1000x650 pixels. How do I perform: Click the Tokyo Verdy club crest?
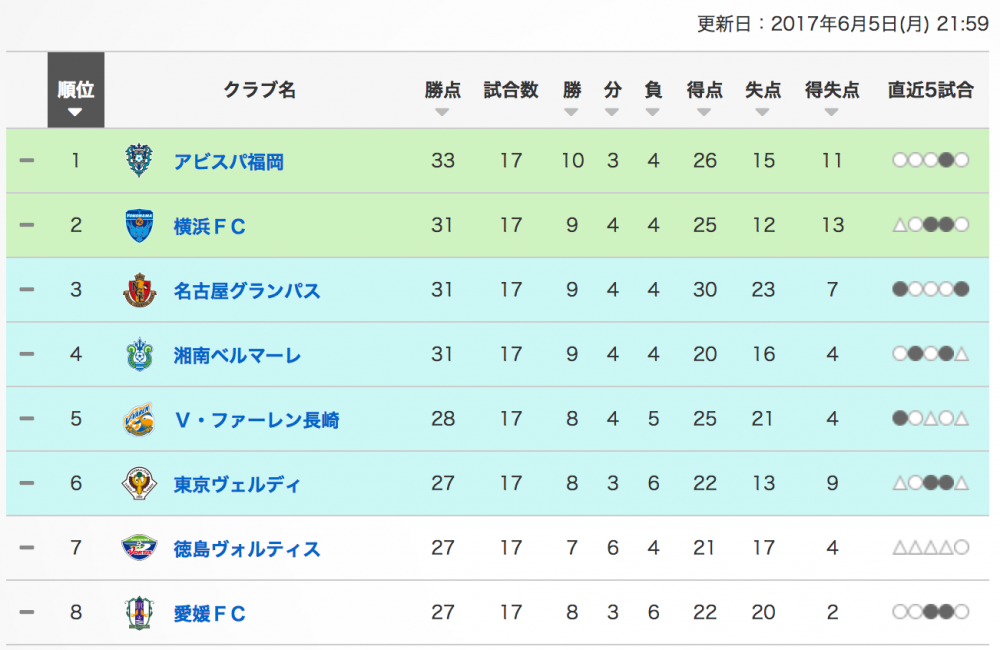pos(139,484)
